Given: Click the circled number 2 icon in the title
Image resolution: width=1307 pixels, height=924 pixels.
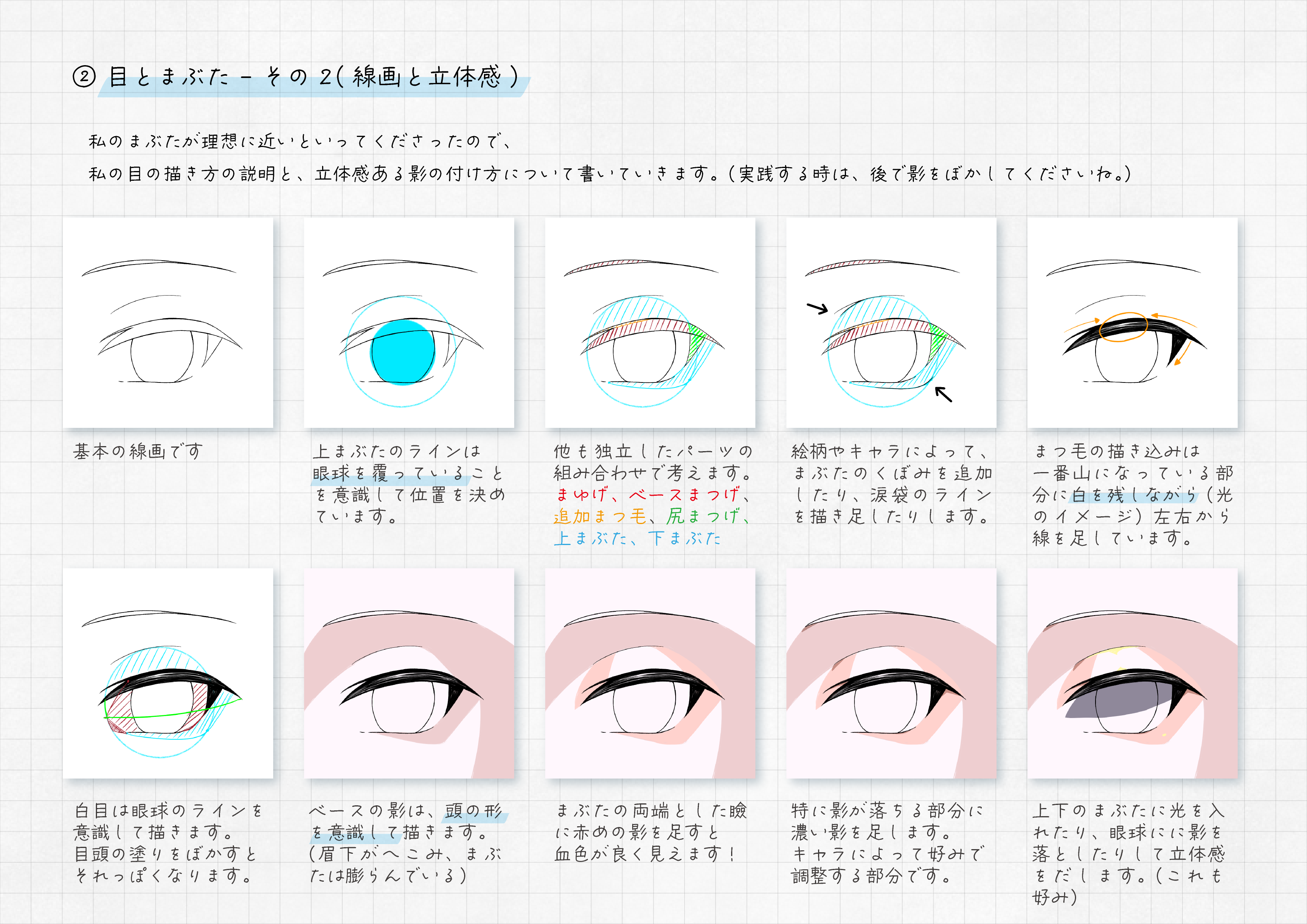Looking at the screenshot, I should click(x=84, y=76).
